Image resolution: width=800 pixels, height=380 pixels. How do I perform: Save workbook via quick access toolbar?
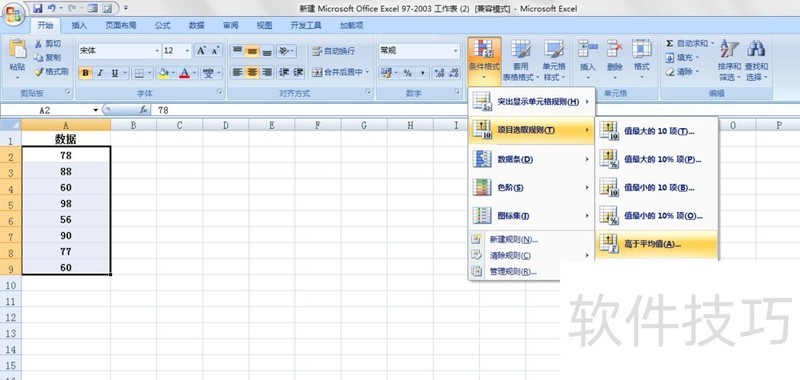pos(38,8)
